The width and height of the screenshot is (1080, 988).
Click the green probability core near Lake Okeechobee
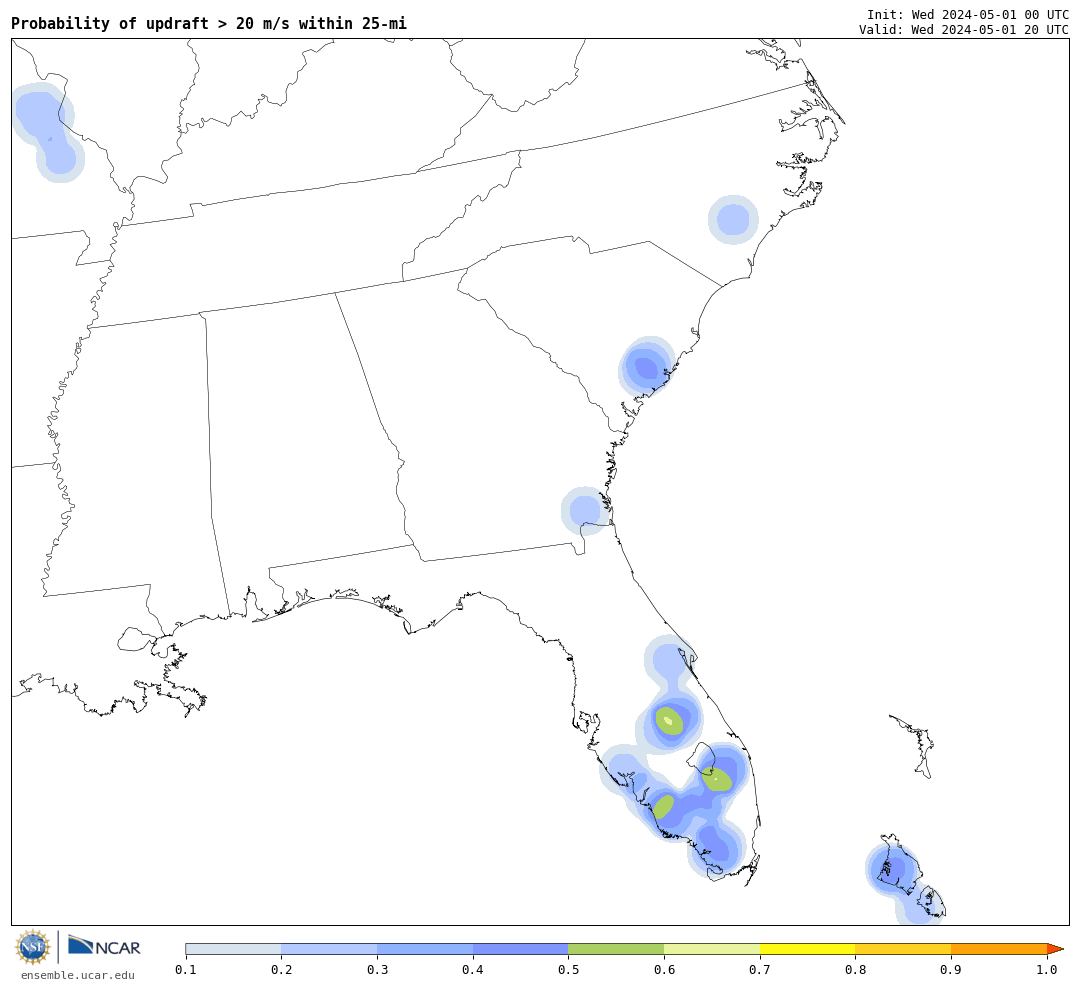point(717,779)
